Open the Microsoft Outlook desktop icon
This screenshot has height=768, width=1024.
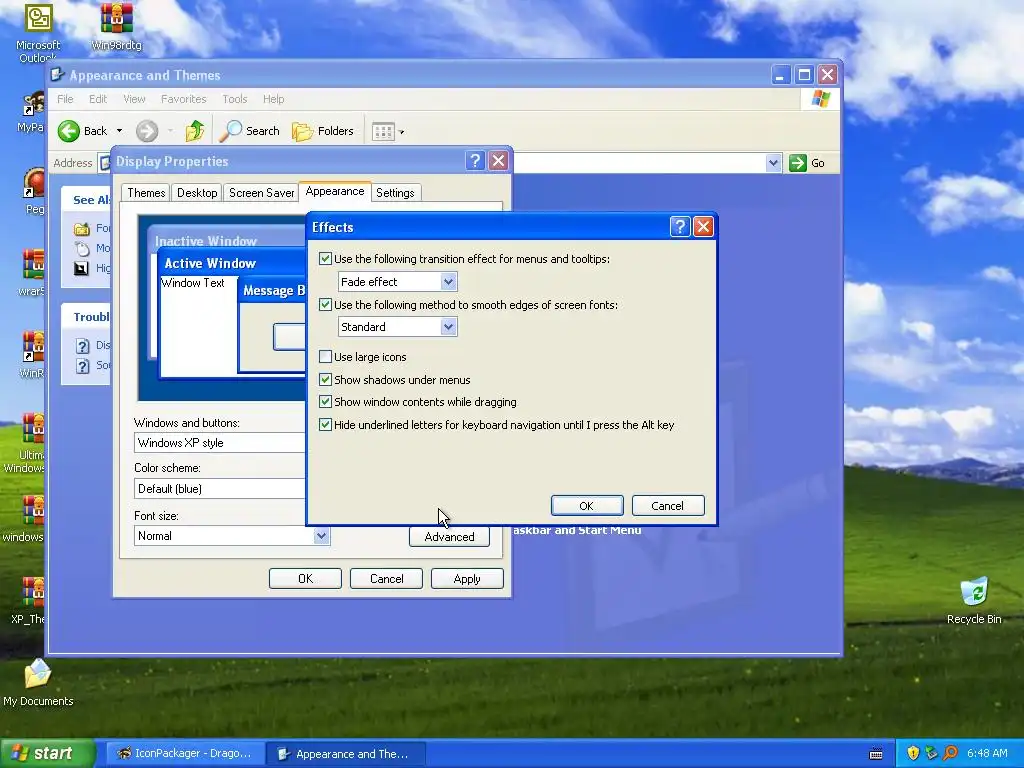pyautogui.click(x=38, y=33)
